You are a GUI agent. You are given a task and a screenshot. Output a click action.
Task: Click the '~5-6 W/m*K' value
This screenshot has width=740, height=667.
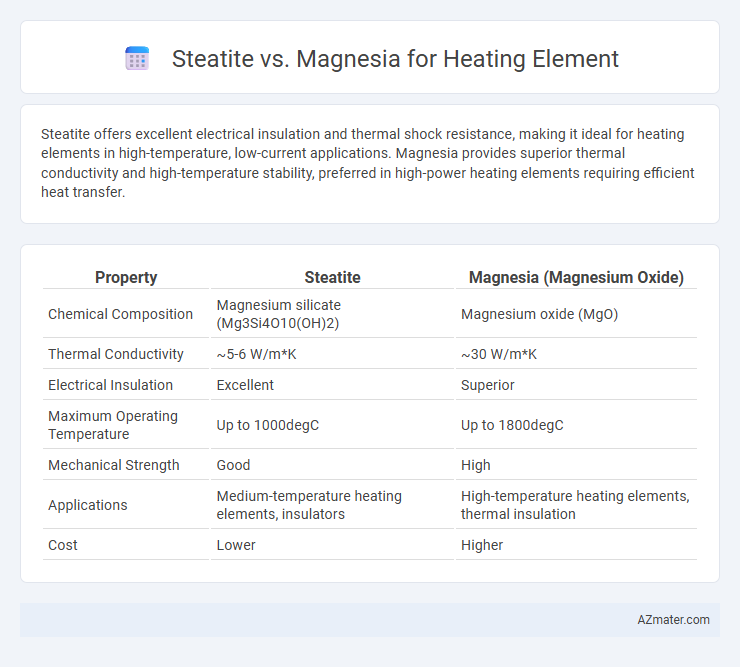click(256, 354)
